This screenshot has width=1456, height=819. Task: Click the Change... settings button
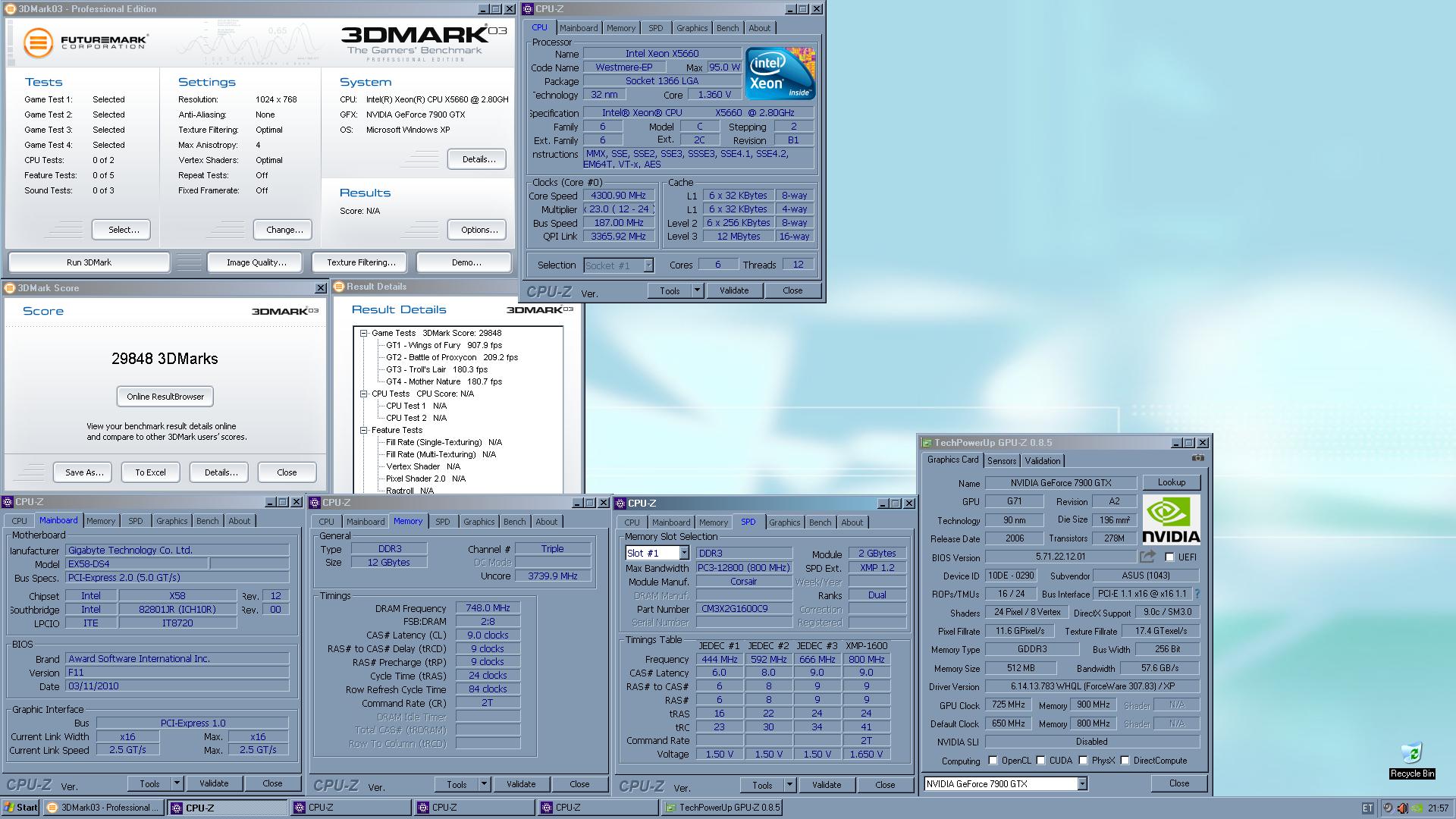[x=284, y=230]
